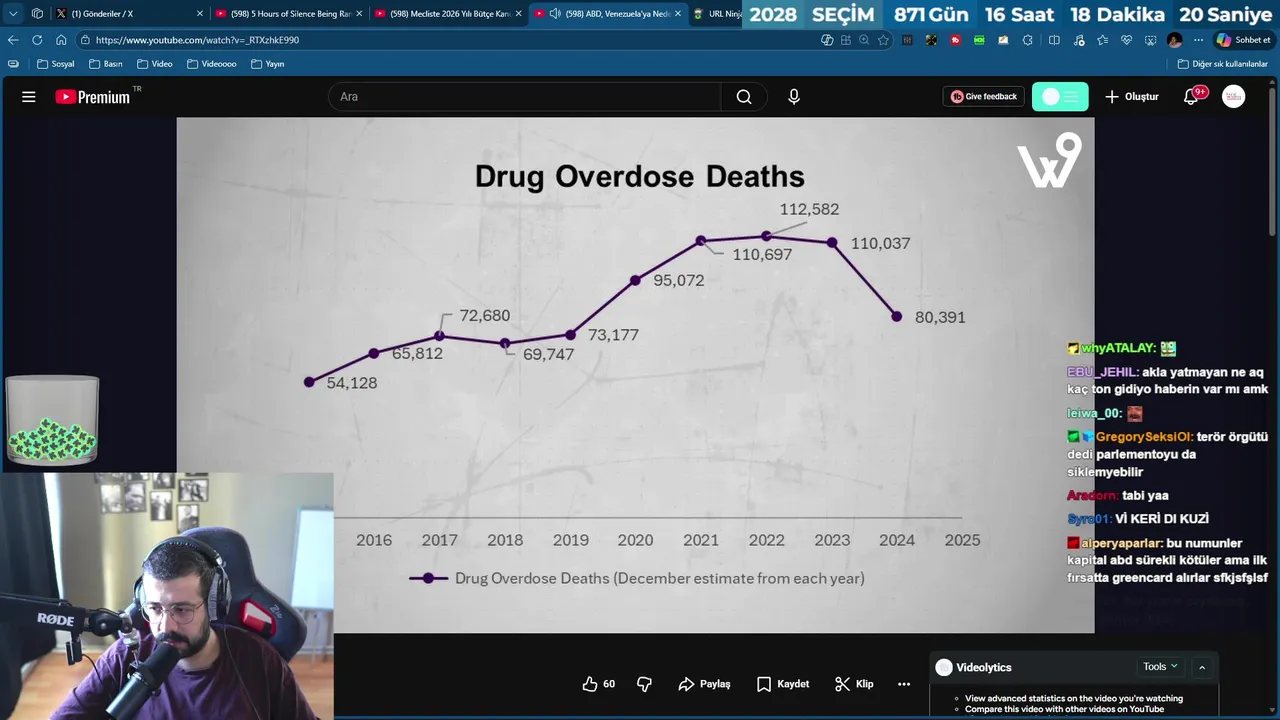Mute audio icon on the ABD Venezuela tab

tap(555, 14)
